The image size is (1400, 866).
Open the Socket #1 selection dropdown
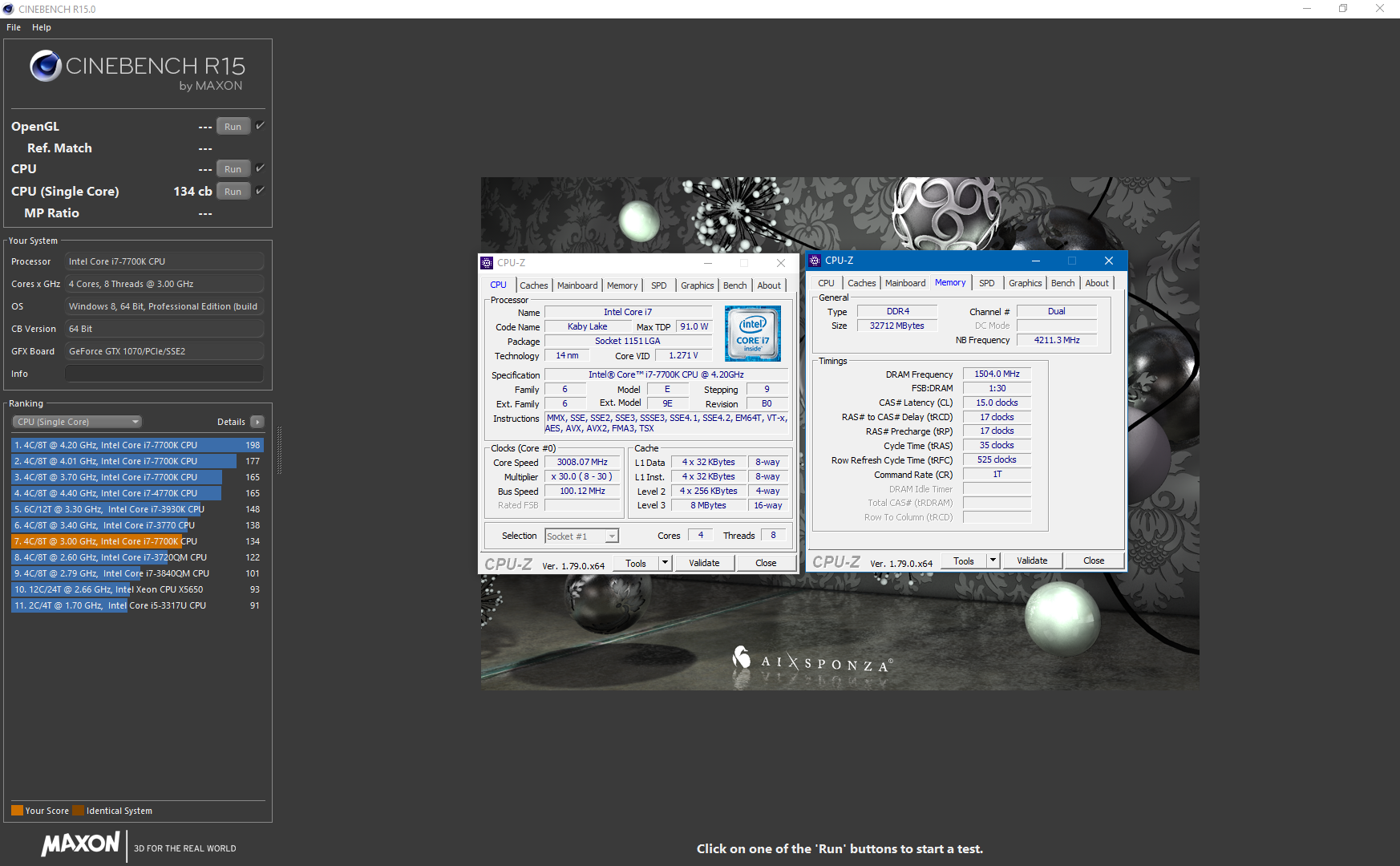click(x=581, y=536)
